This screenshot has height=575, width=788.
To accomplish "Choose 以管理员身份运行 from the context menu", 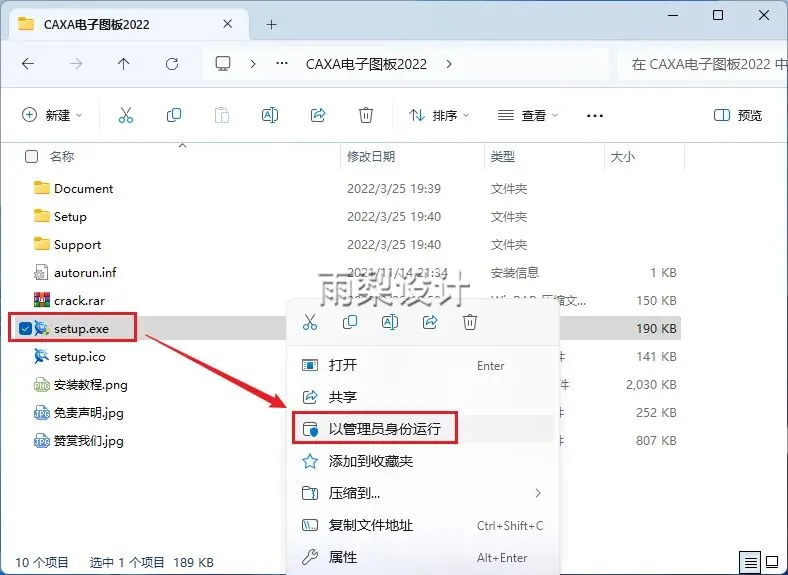I will (423, 429).
